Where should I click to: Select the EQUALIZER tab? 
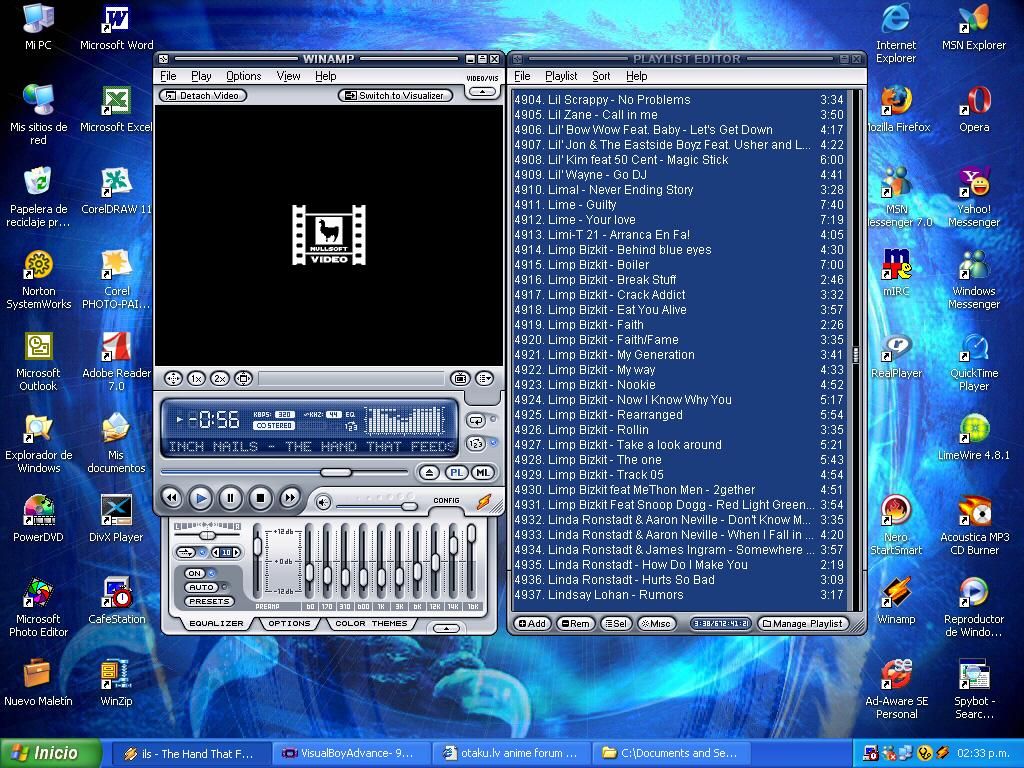coord(216,624)
